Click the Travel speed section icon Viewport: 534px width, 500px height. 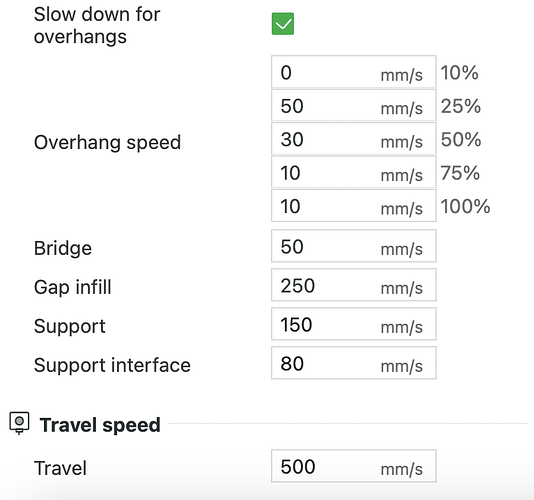click(x=19, y=423)
